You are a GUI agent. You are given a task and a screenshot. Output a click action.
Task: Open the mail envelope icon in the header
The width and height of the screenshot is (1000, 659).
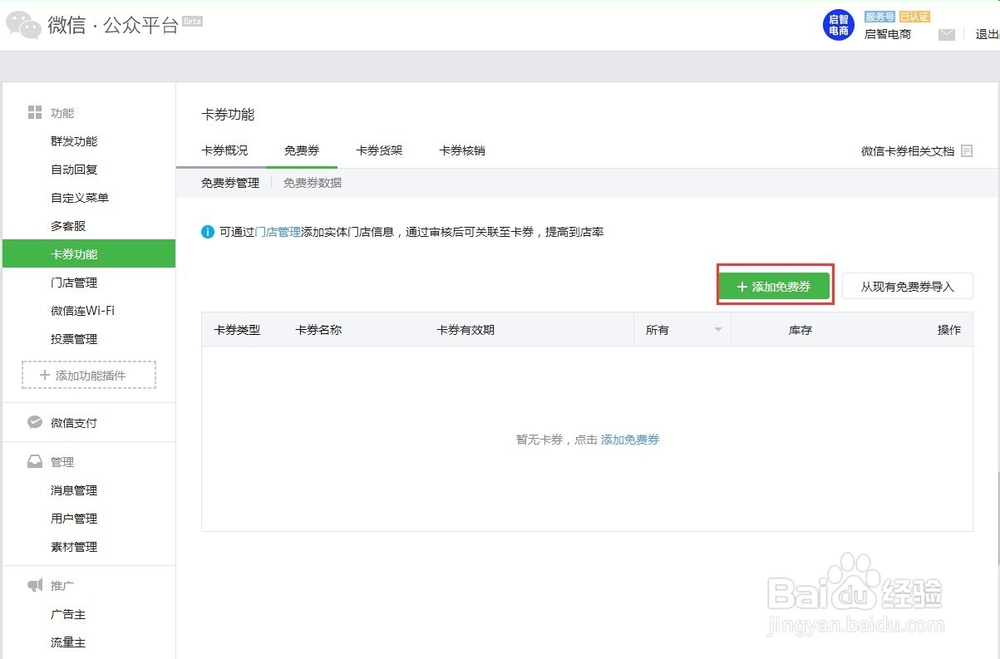click(x=946, y=33)
